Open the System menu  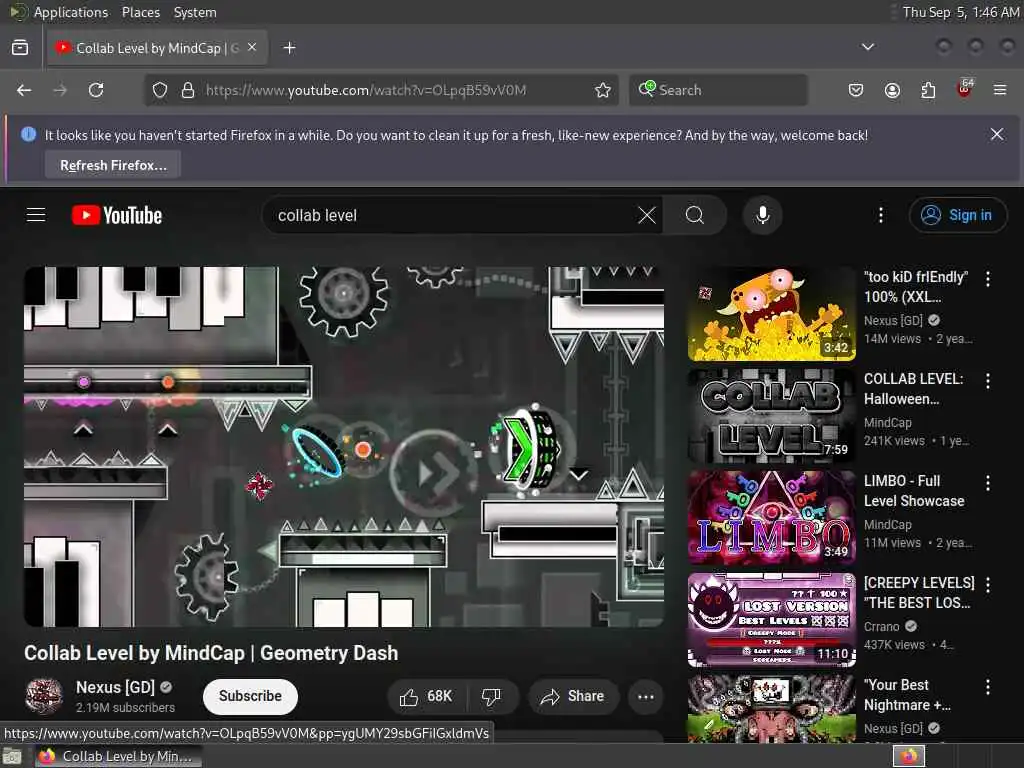(x=195, y=12)
